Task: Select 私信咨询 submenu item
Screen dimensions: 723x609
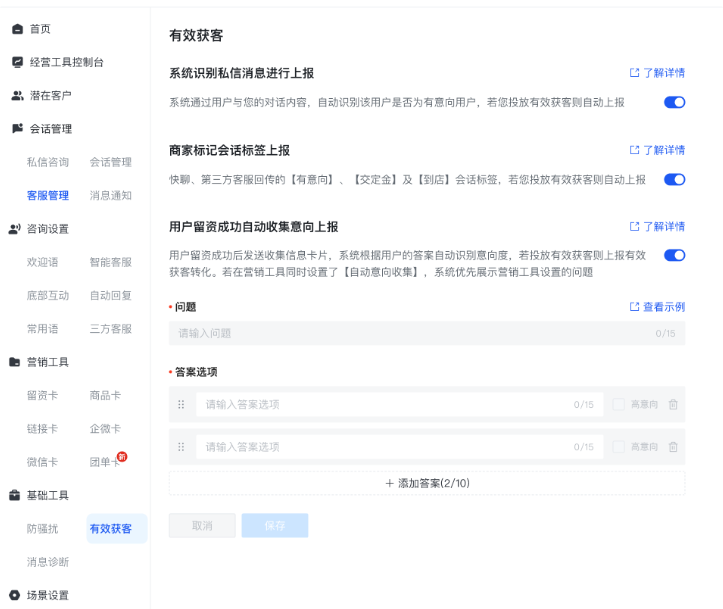Action: point(48,162)
